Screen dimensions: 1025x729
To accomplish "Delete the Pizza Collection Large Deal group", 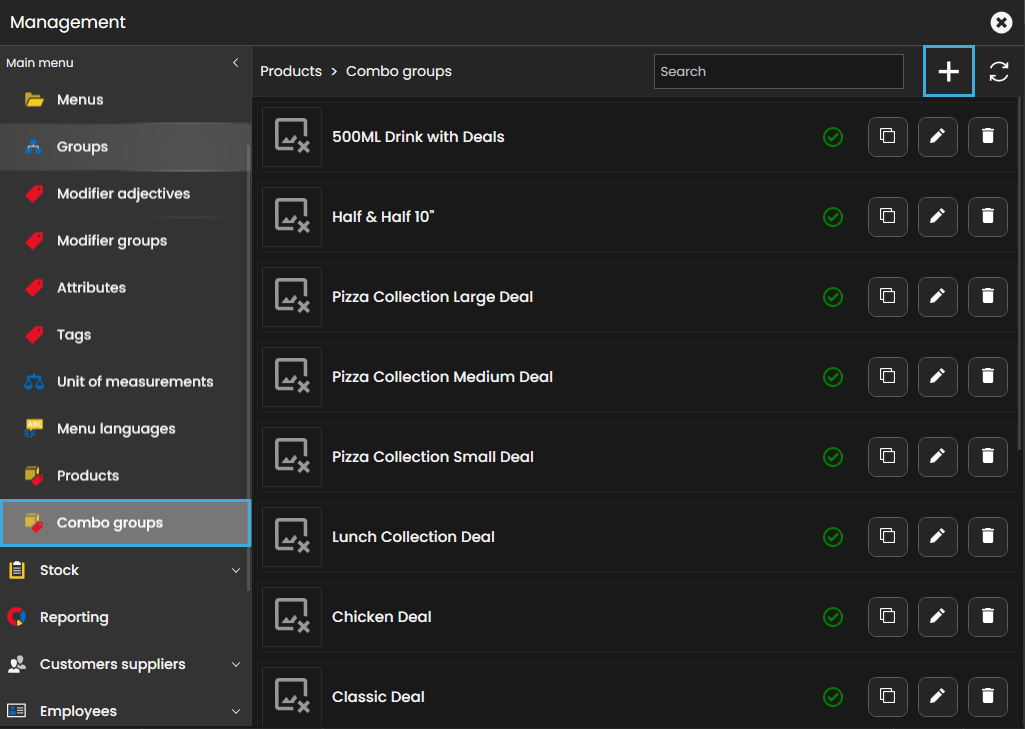I will click(x=988, y=297).
